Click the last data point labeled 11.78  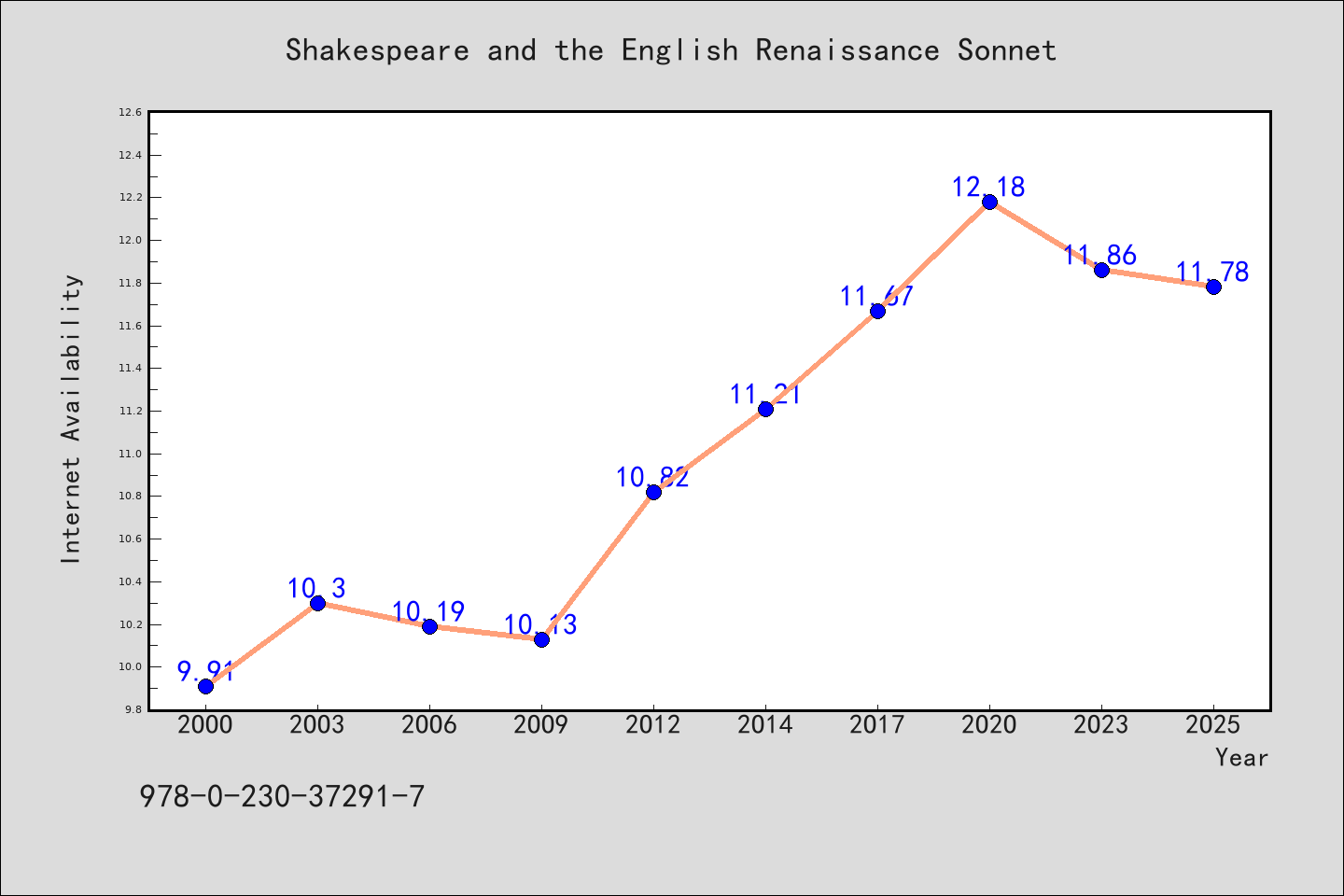(x=1213, y=287)
